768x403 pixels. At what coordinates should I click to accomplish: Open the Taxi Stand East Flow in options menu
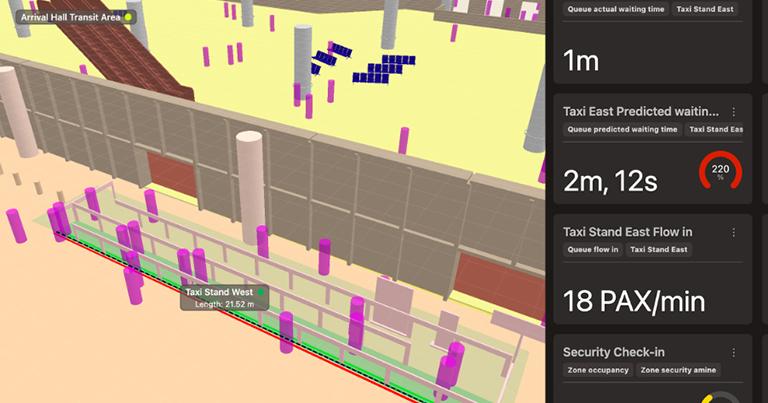[x=734, y=232]
